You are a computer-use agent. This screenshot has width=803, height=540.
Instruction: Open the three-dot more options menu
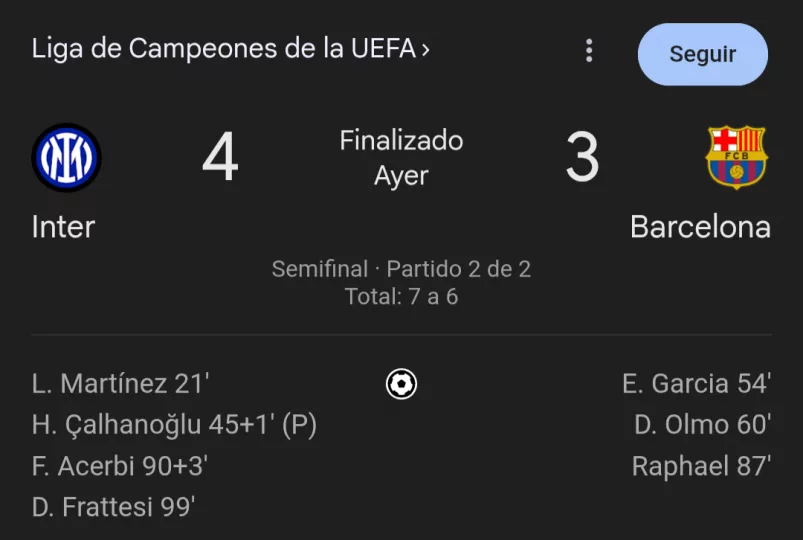589,51
